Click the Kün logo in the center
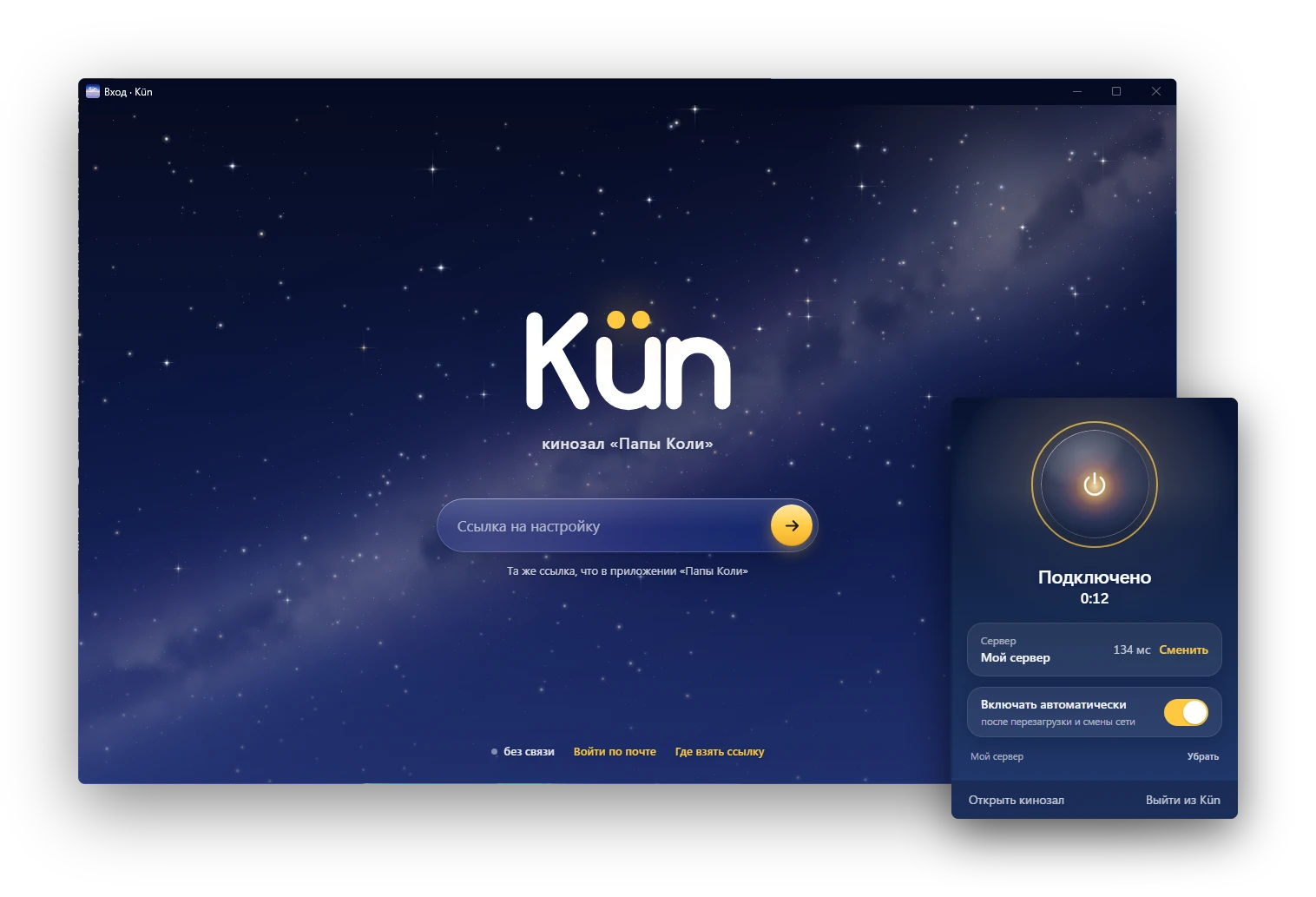This screenshot has width=1316, height=897. coord(628,359)
